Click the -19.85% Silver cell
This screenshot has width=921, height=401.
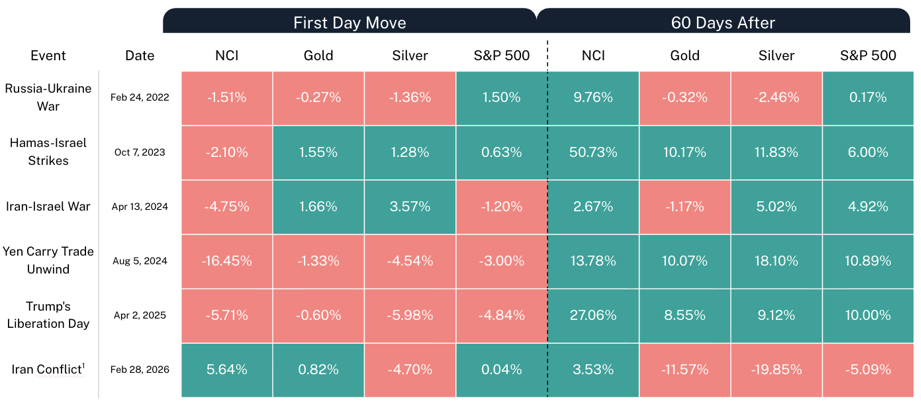775,370
